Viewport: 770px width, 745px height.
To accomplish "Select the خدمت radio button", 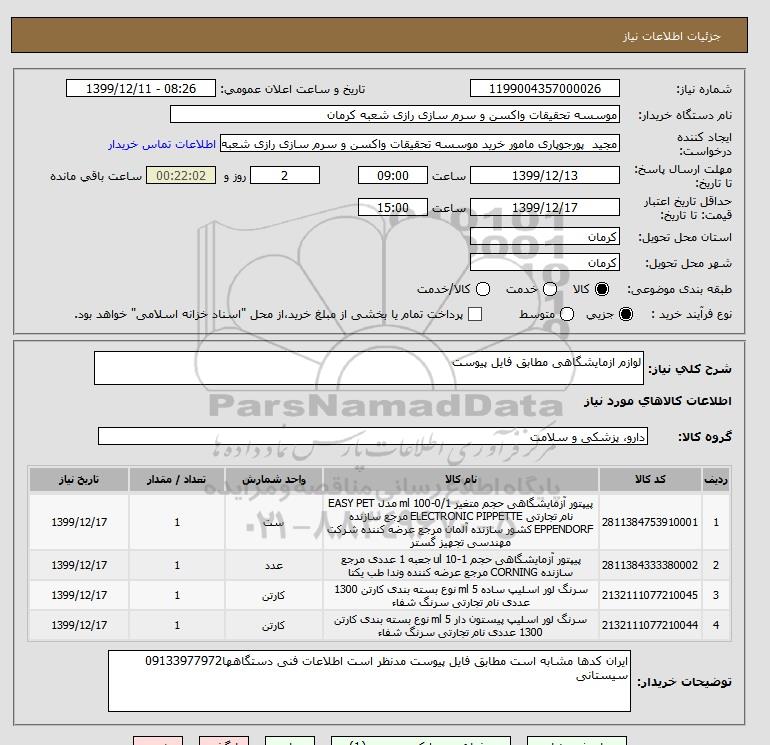I will click(550, 289).
